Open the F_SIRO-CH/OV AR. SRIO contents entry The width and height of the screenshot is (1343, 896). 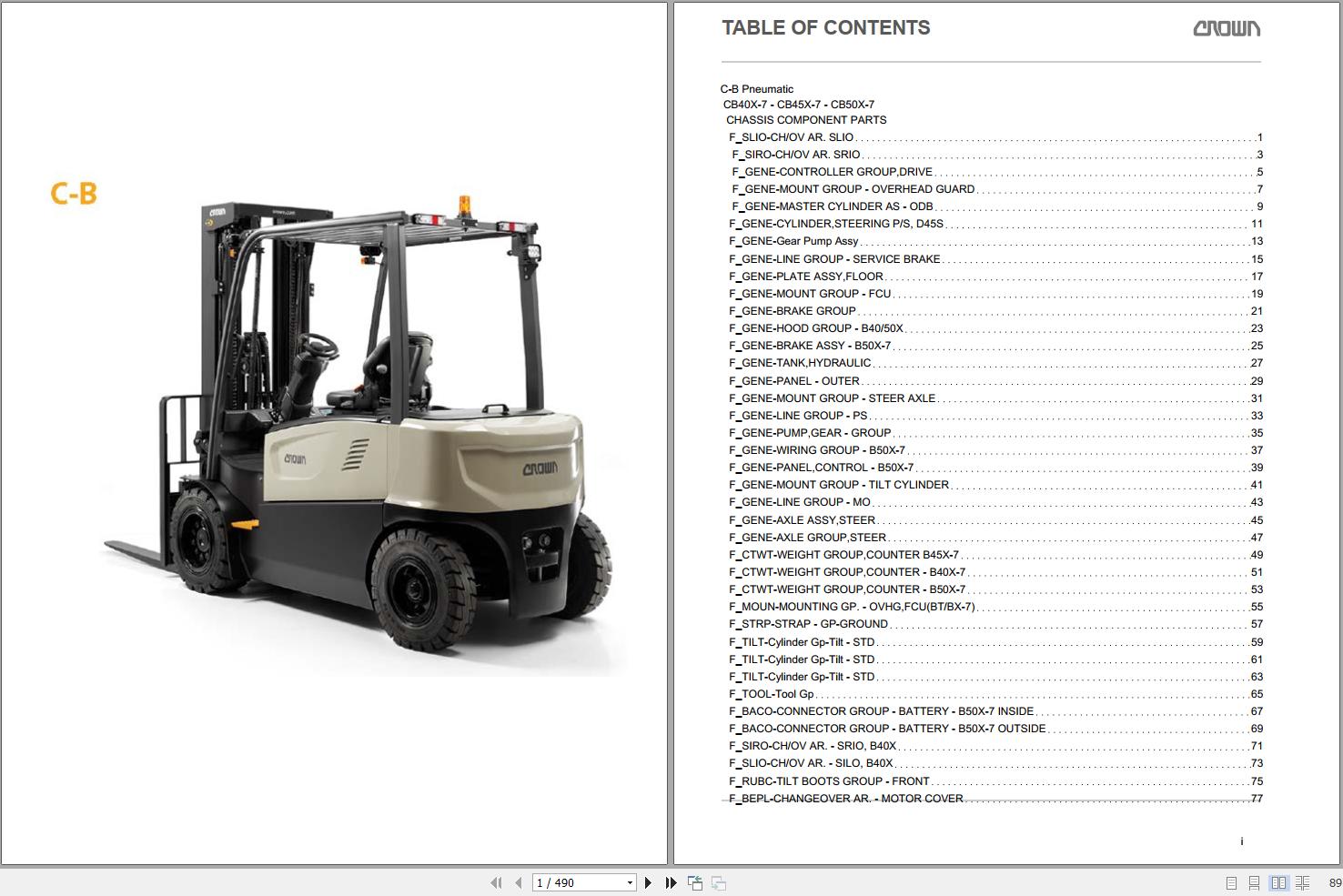coord(997,155)
